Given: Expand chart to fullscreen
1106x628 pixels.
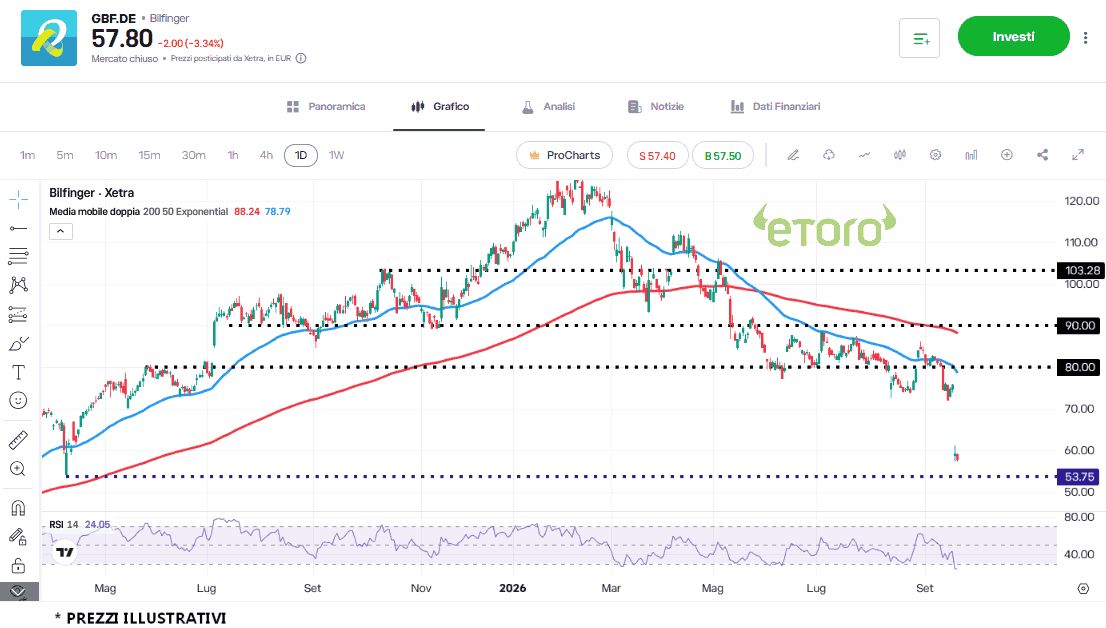Looking at the screenshot, I should click(1078, 155).
